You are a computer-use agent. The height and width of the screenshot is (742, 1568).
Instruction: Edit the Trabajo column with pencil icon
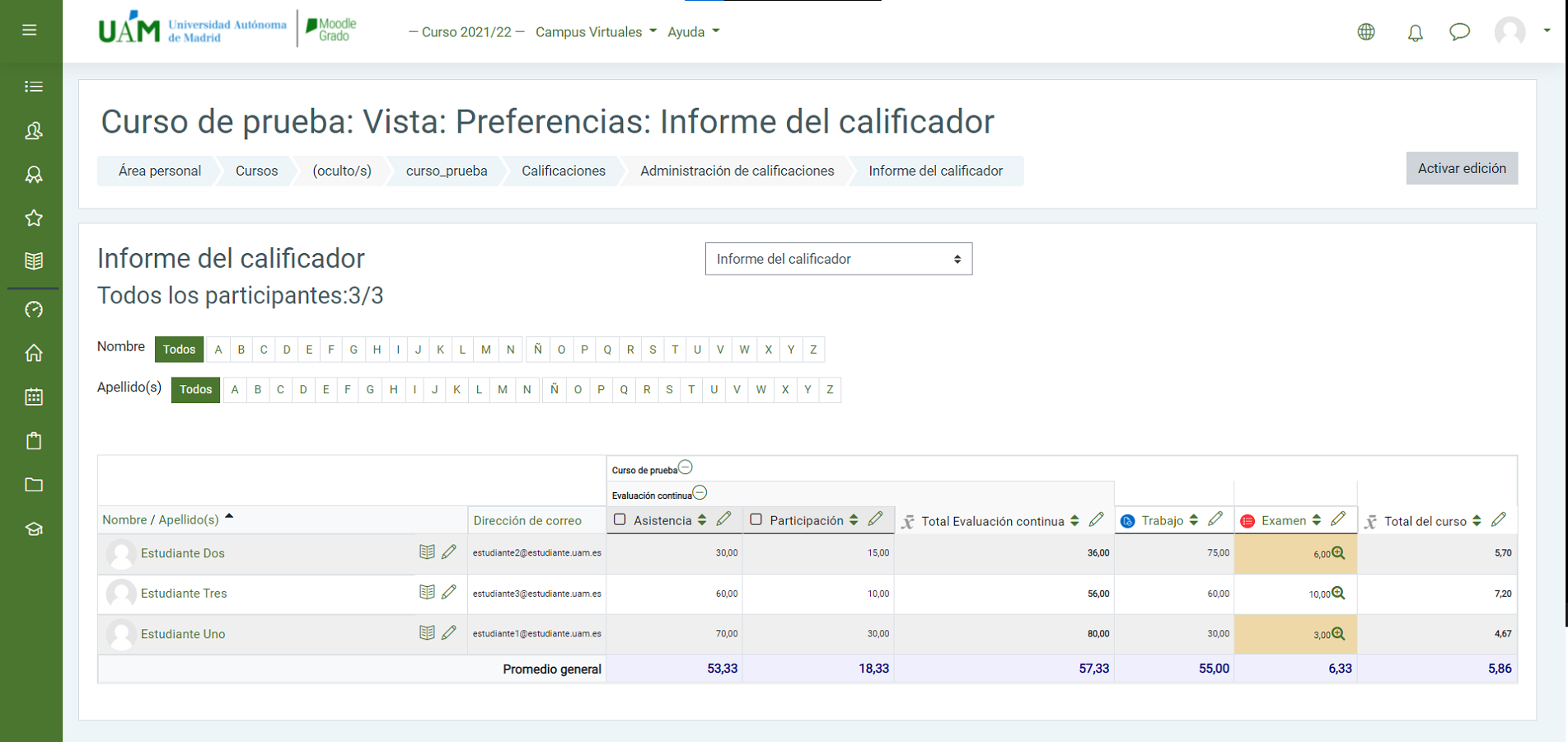click(1215, 519)
